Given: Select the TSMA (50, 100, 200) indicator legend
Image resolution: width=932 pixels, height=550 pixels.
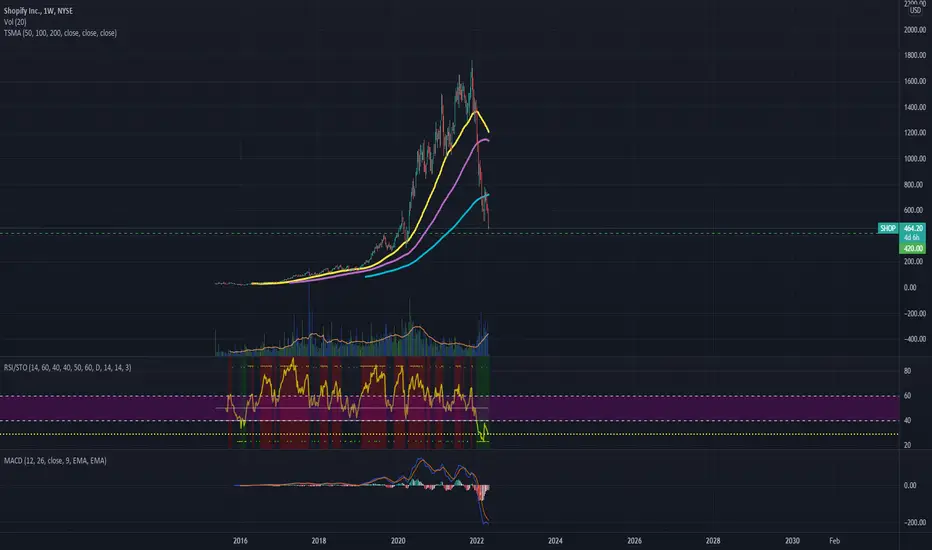Looking at the screenshot, I should click(x=60, y=33).
